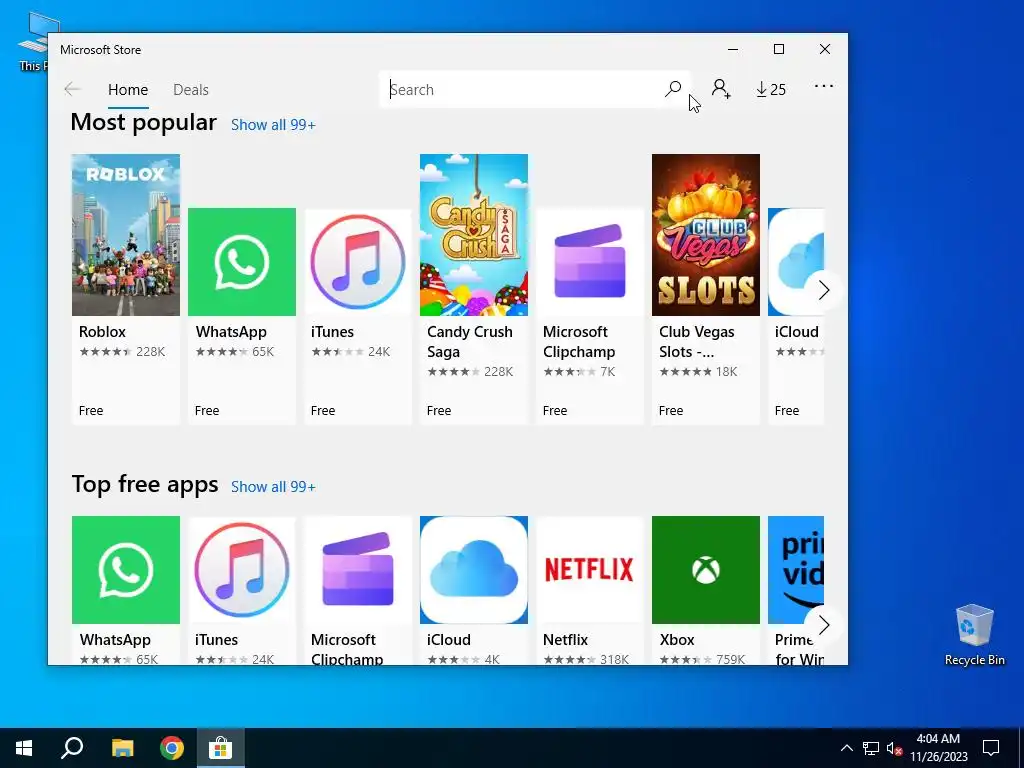Screen dimensions: 1024x768
Task: Select the Recycle Bin desktop icon
Action: pos(974,635)
